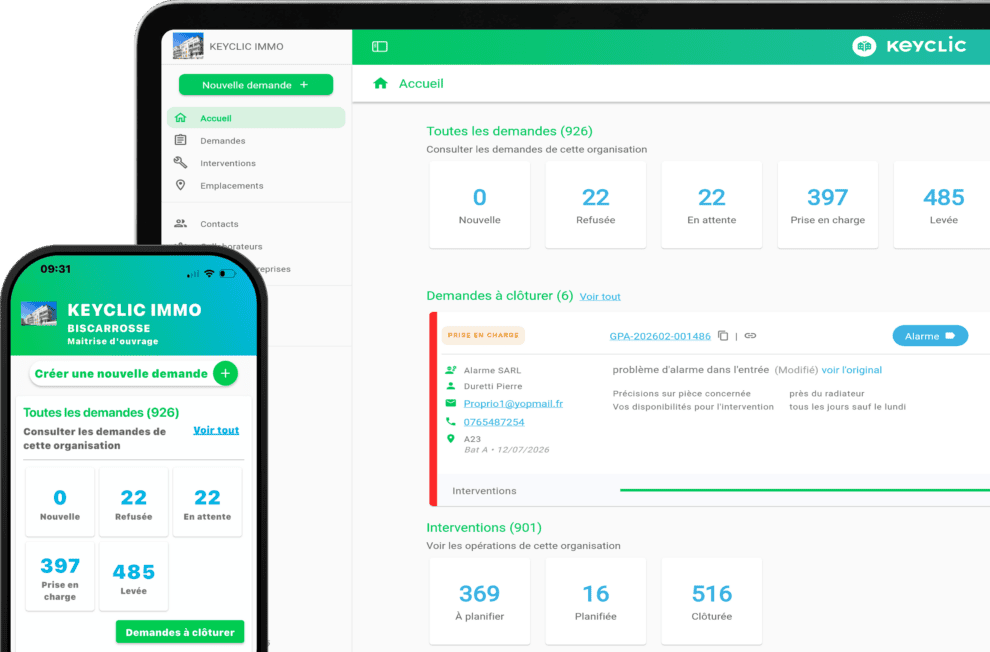Viewport: 990px width, 652px height.
Task: Click the mail icon beside Proprio1@yopmail.fr
Action: point(451,403)
